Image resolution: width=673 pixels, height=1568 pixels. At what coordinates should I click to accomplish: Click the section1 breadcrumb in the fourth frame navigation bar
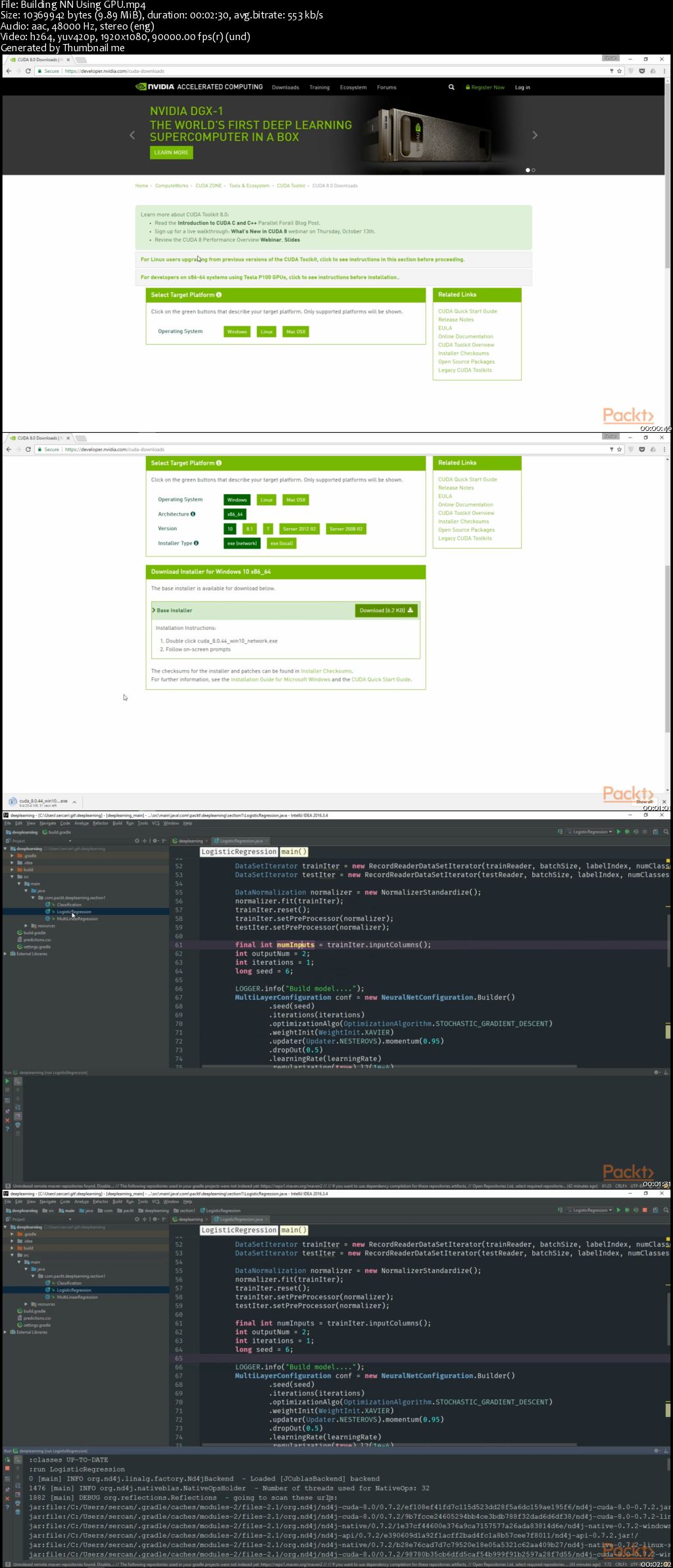click(185, 1210)
